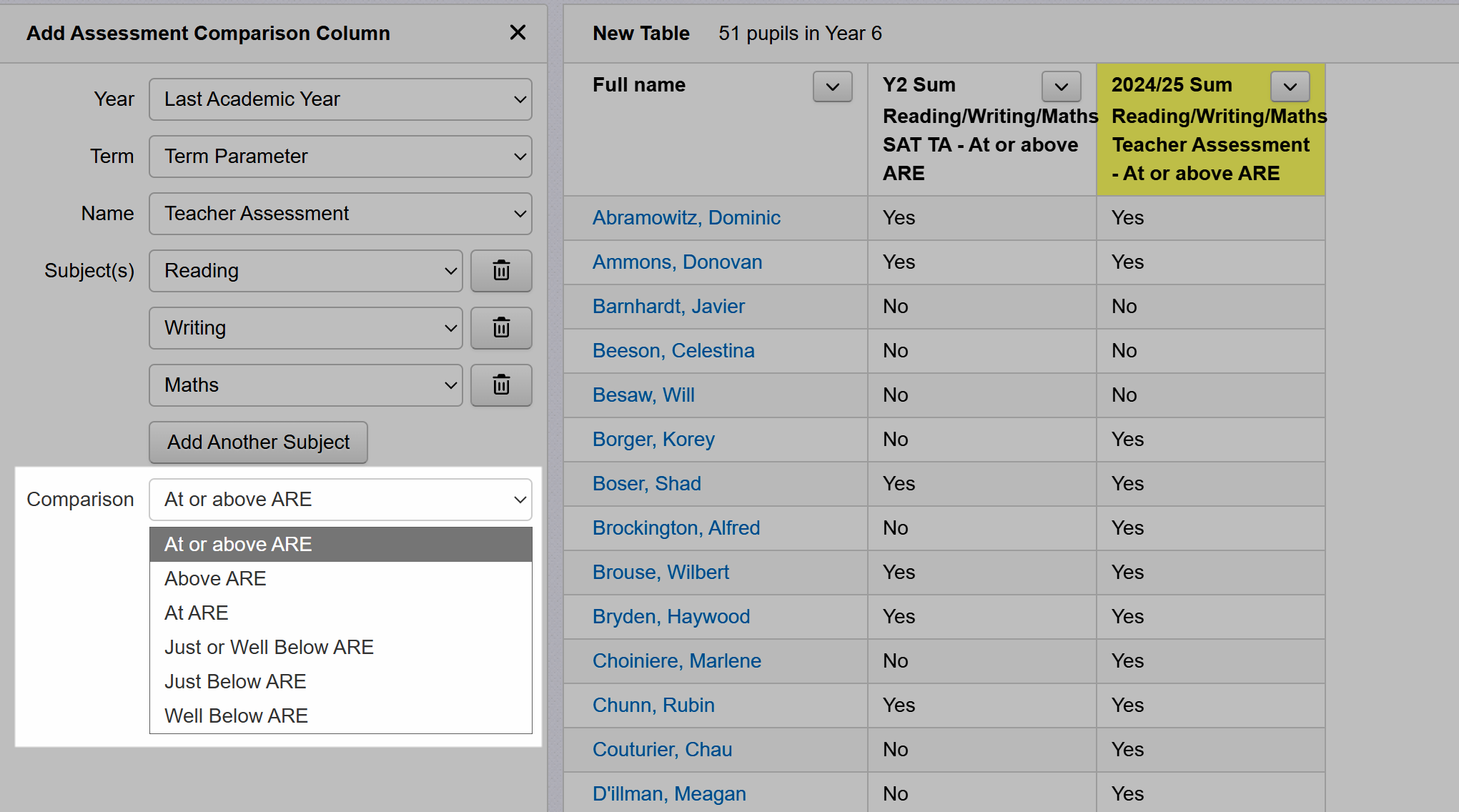1459x812 pixels.
Task: Select Just or Well Below ARE option
Action: [x=269, y=647]
